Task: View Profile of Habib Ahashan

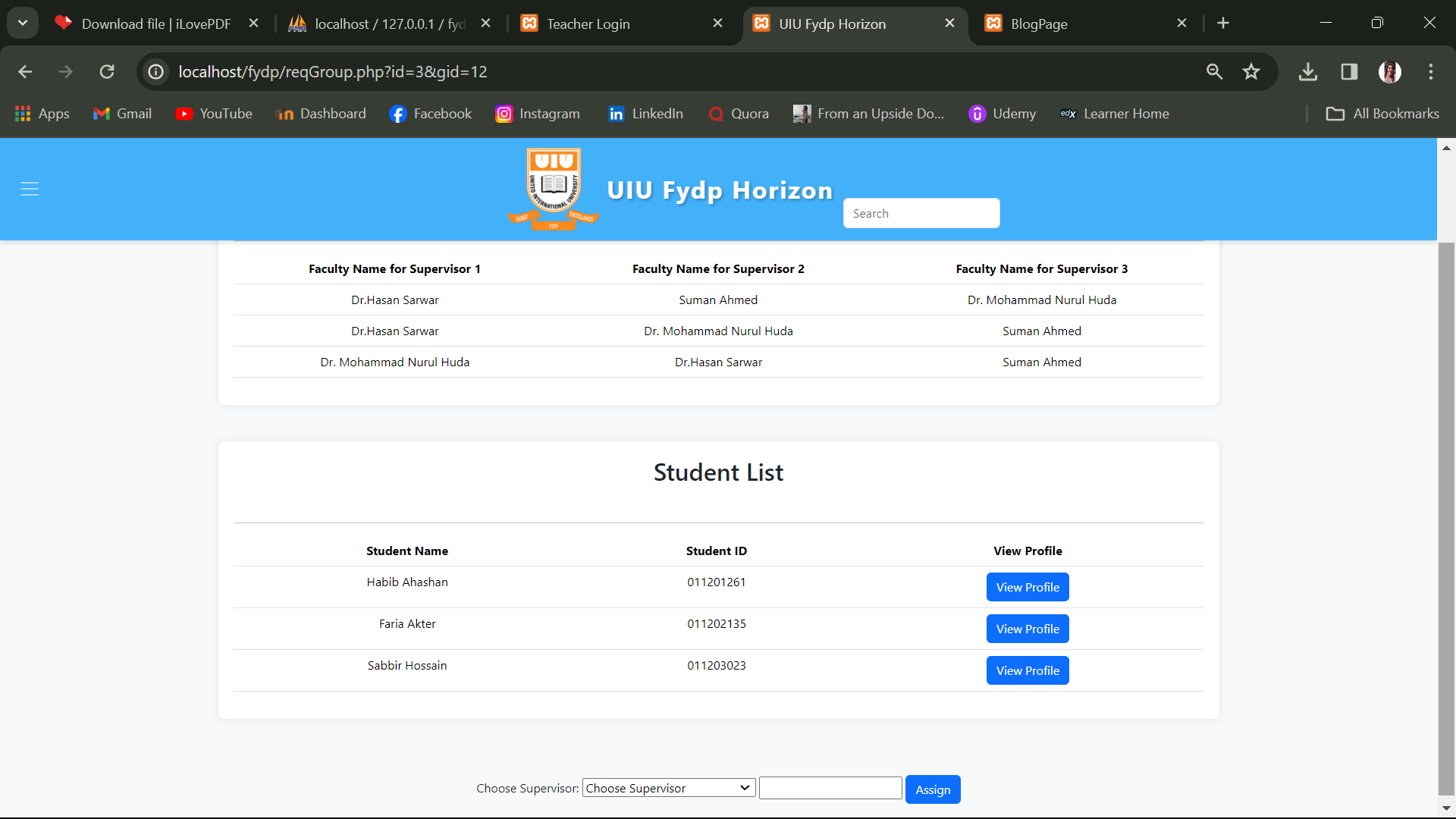Action: point(1028,587)
